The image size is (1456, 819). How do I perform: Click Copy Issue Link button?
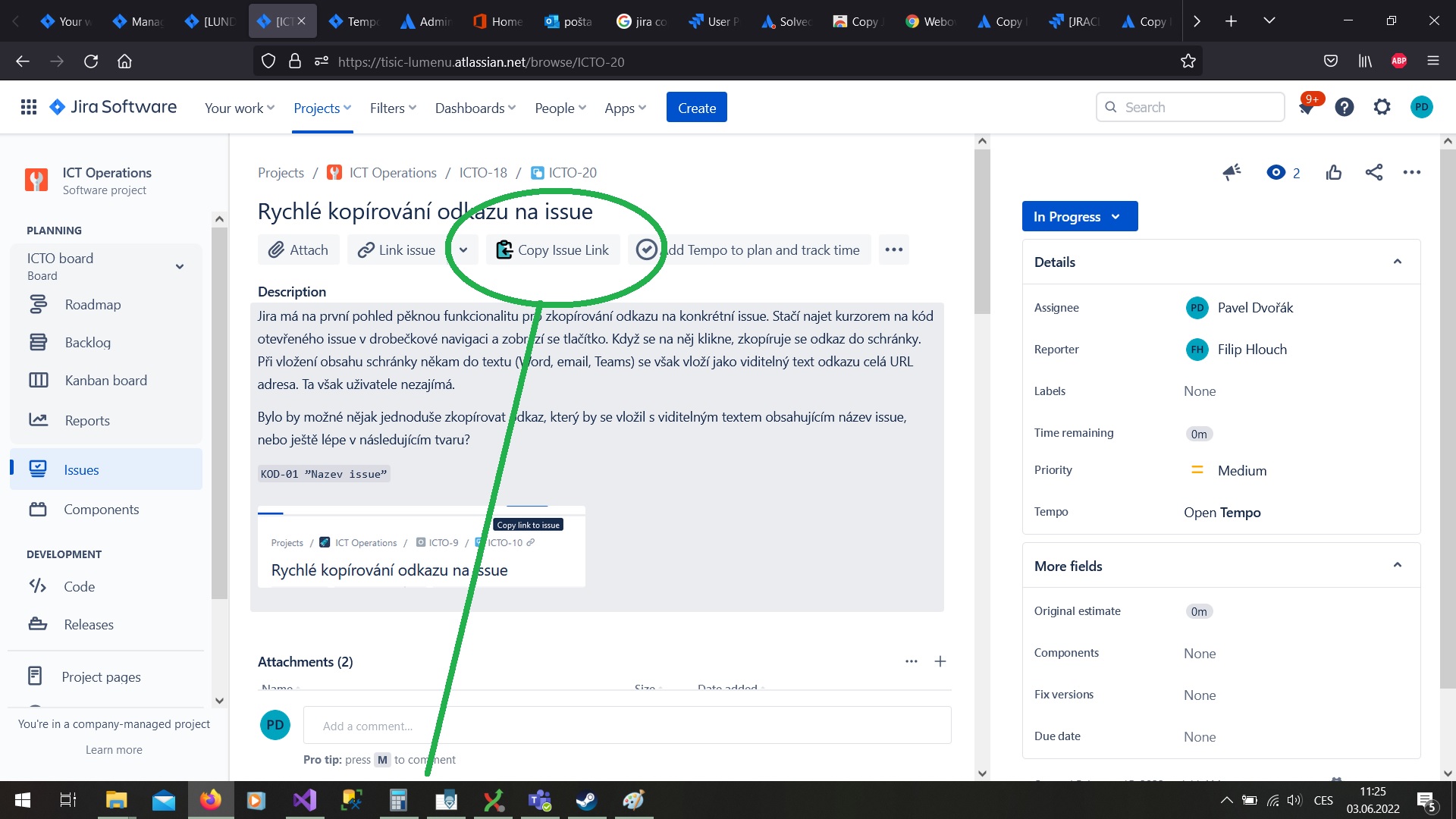(553, 249)
